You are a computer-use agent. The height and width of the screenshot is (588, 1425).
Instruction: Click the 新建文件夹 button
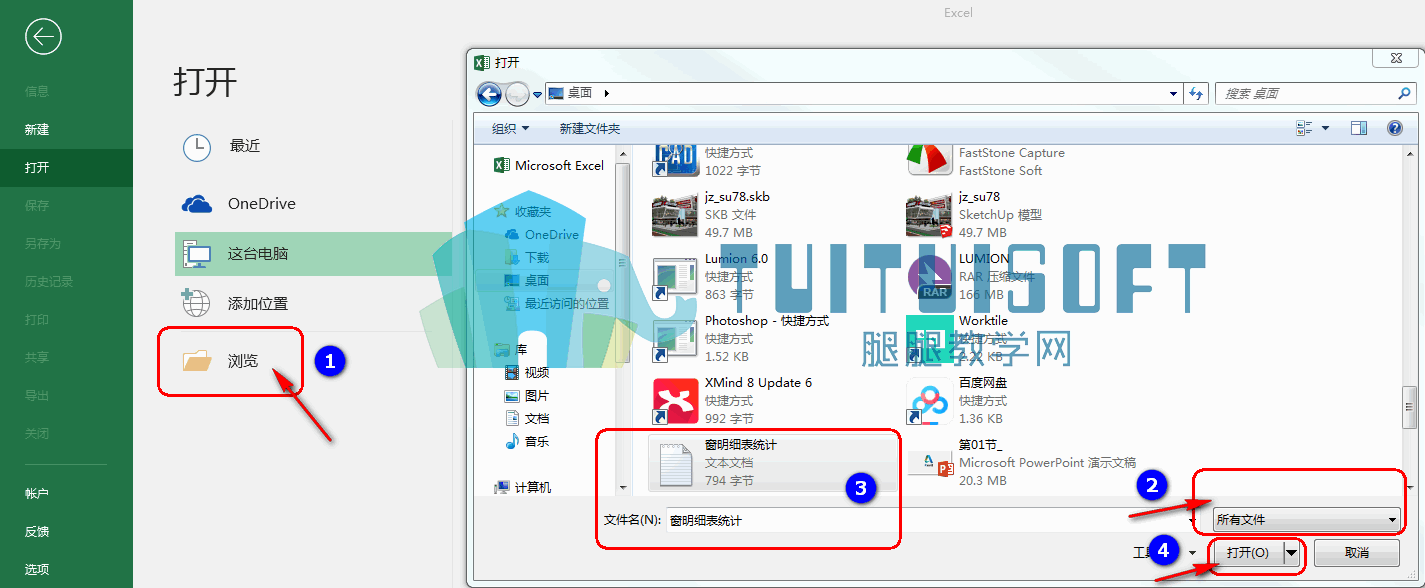point(590,129)
